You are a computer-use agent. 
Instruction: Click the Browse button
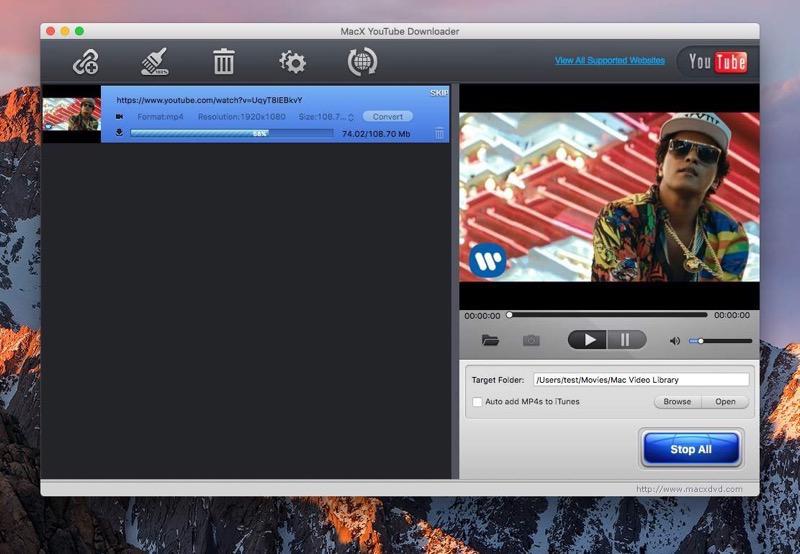click(x=678, y=401)
